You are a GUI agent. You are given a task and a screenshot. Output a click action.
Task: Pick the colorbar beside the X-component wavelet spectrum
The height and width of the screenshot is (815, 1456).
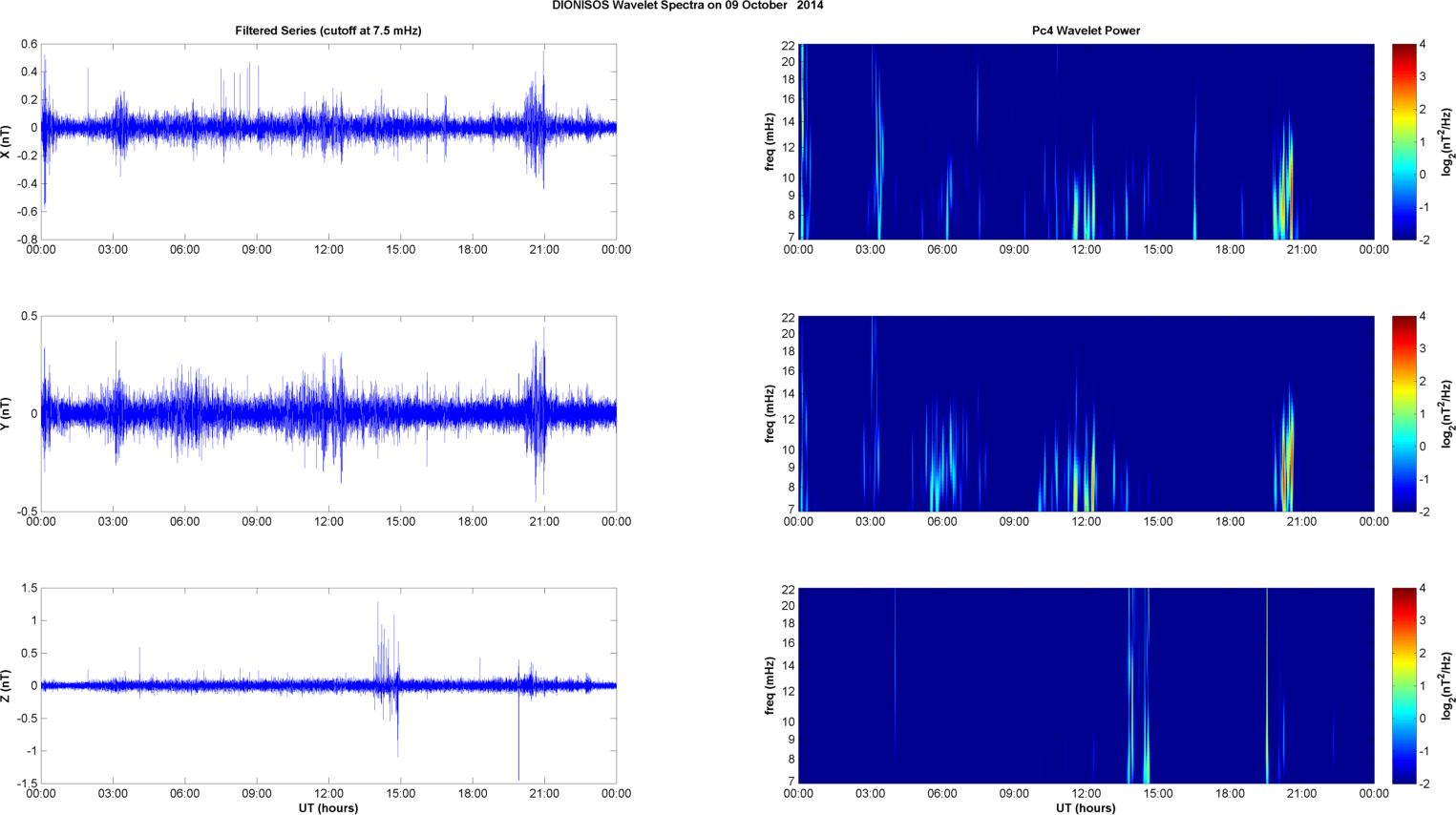click(1403, 142)
